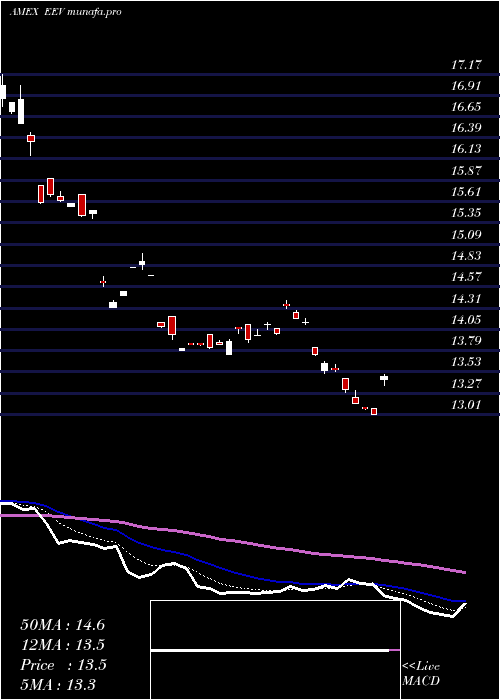This screenshot has width=500, height=700.
Task: Click the 16.39 price axis label
Action: click(x=467, y=128)
